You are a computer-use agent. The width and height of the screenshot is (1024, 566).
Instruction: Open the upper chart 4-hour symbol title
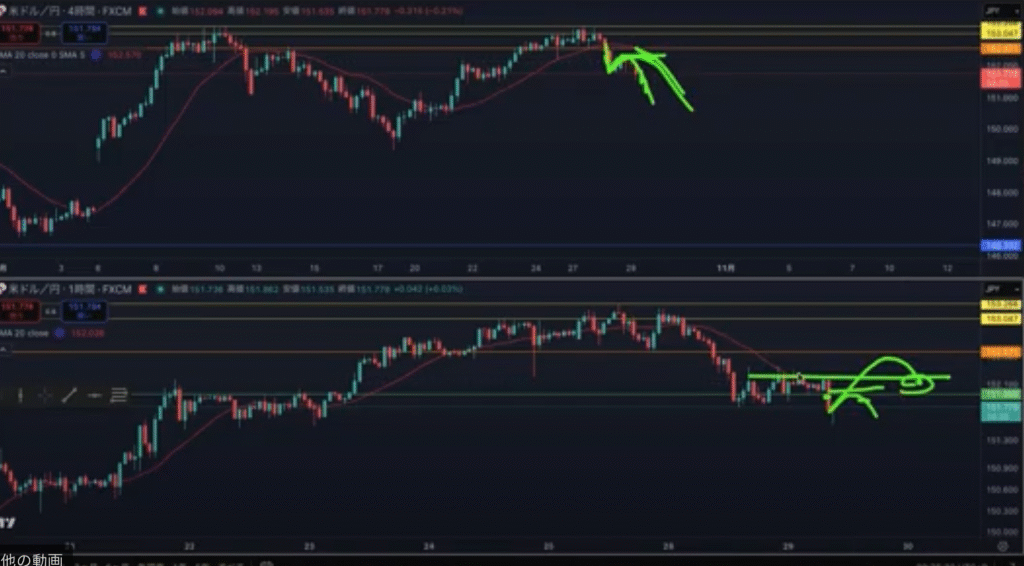click(68, 9)
